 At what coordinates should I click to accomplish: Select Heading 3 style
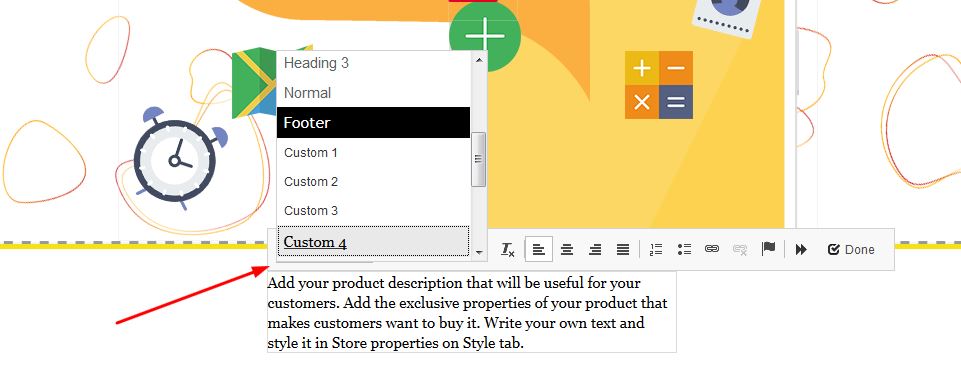[x=373, y=63]
